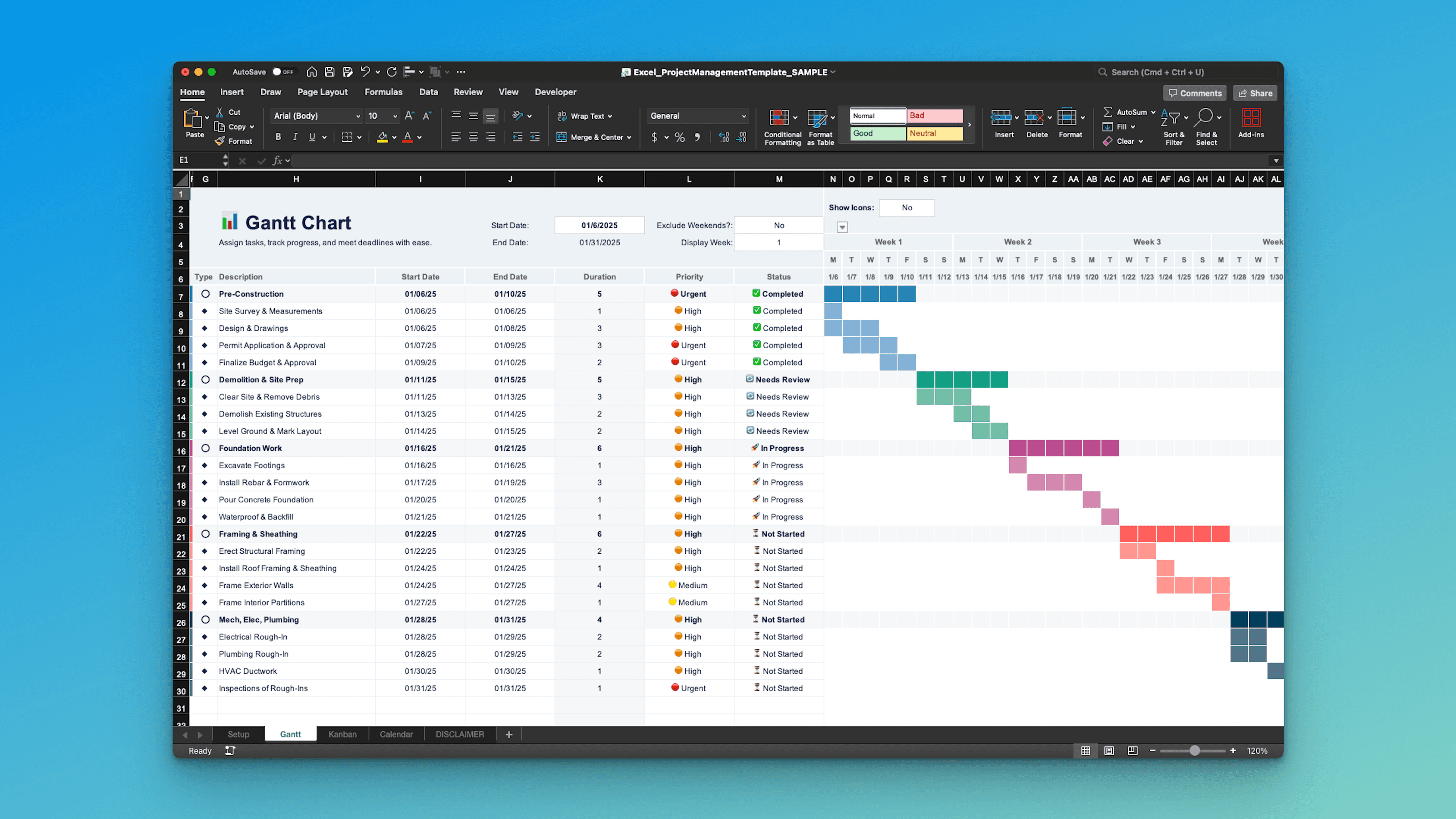
Task: Toggle Wrap Text for the selection
Action: [x=585, y=116]
